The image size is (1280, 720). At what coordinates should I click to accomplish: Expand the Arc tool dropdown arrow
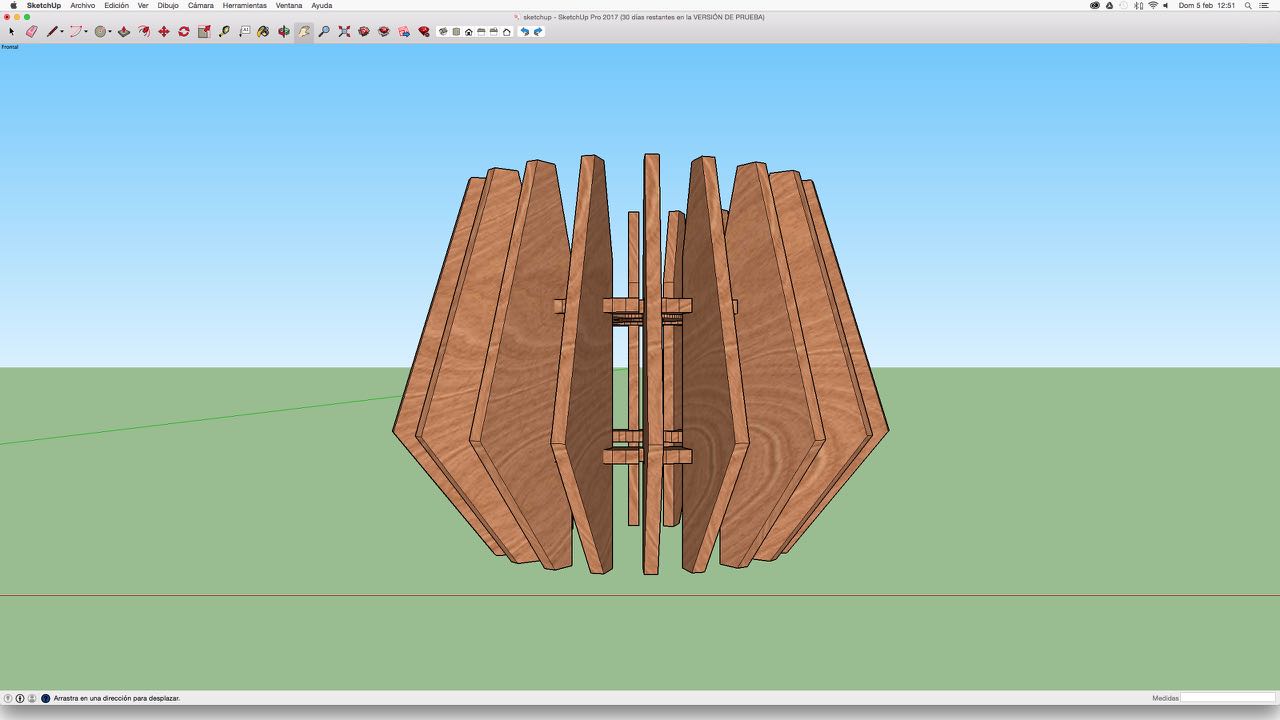[86, 32]
